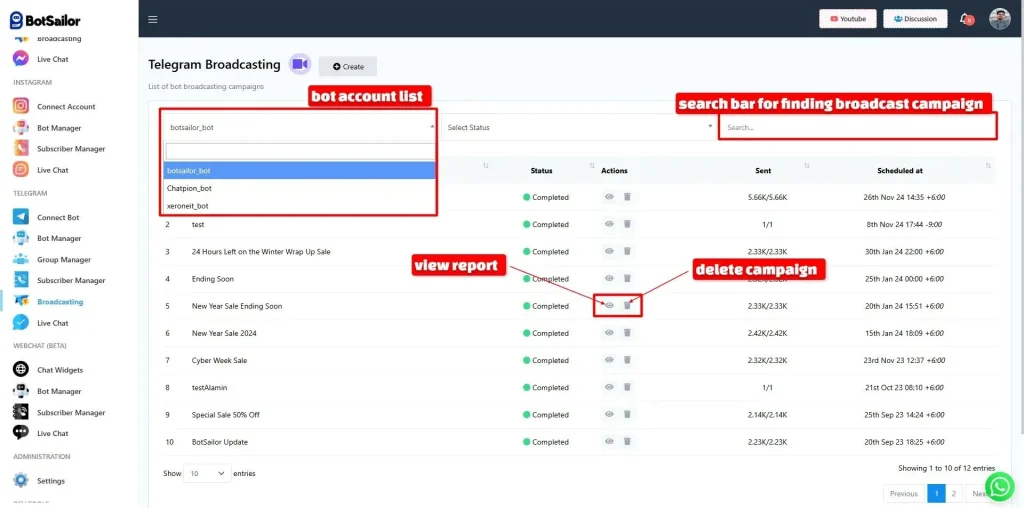This screenshot has width=1024, height=508.
Task: Click the notification bell icon
Action: click(x=965, y=19)
